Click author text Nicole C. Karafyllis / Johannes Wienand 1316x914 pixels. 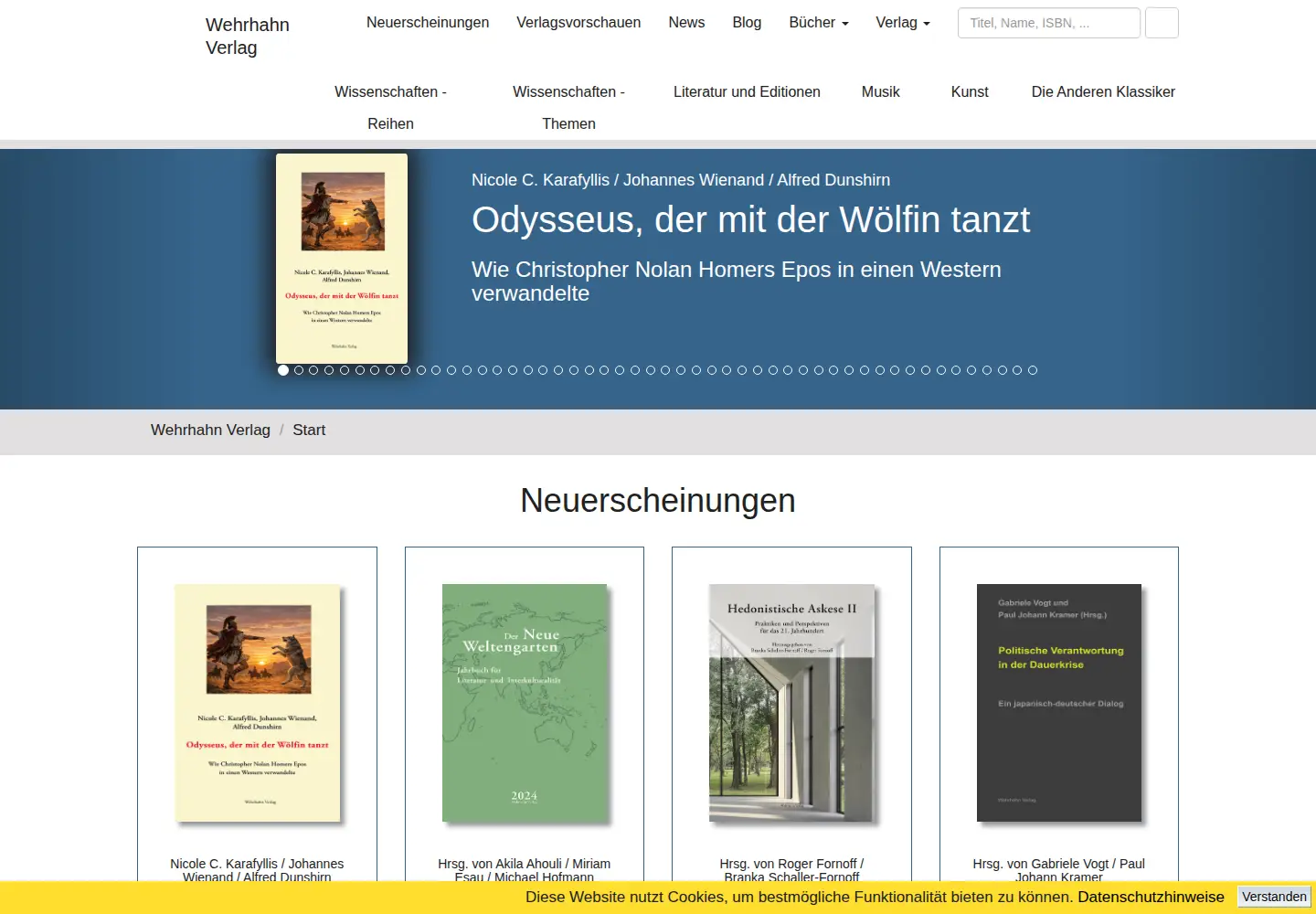[x=257, y=870]
